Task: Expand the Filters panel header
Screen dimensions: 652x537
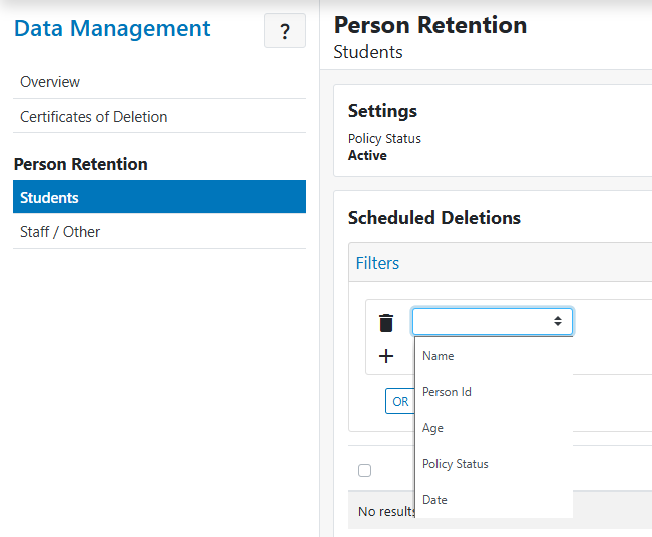Action: 377,263
